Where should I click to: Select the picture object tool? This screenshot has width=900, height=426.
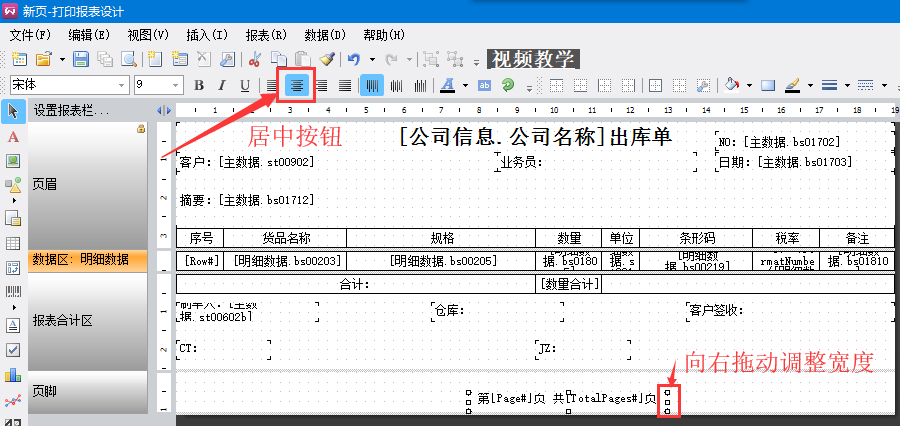pyautogui.click(x=13, y=161)
